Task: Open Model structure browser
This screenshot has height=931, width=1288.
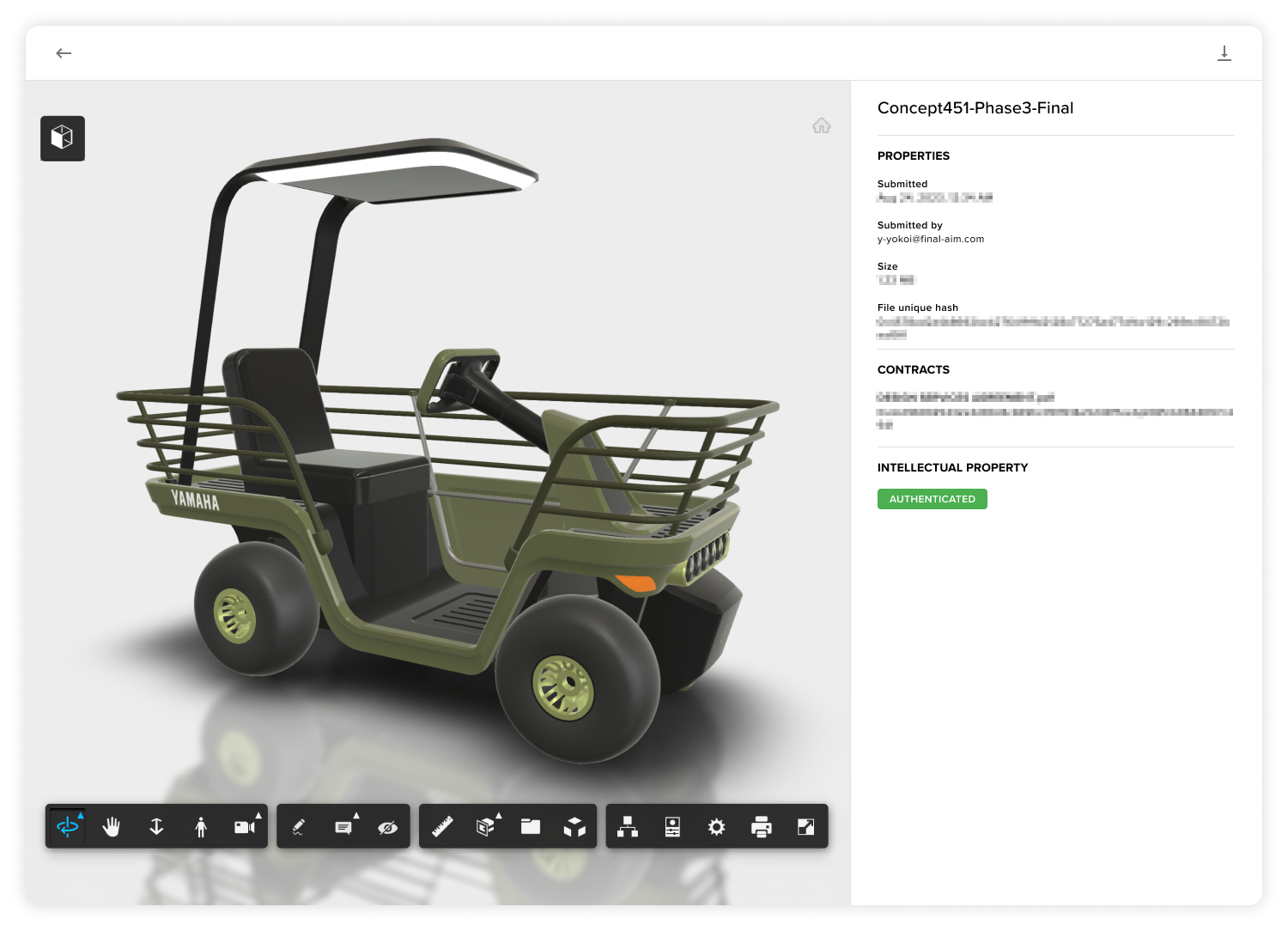Action: pyautogui.click(x=628, y=826)
